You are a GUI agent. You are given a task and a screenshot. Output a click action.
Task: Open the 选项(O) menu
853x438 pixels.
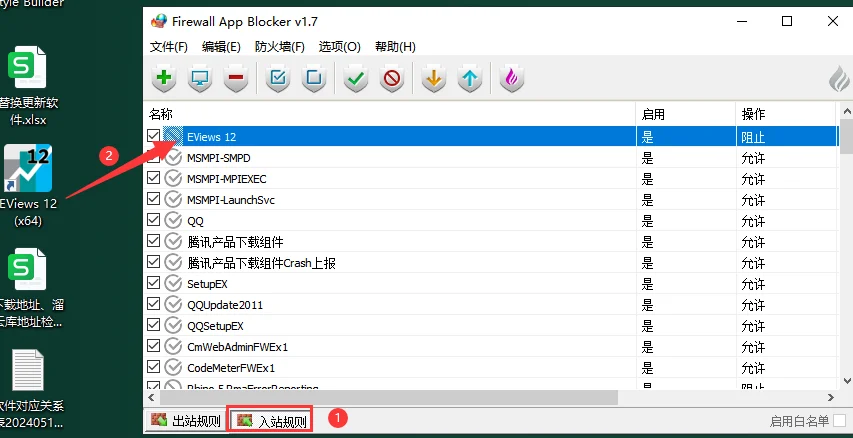(x=339, y=46)
